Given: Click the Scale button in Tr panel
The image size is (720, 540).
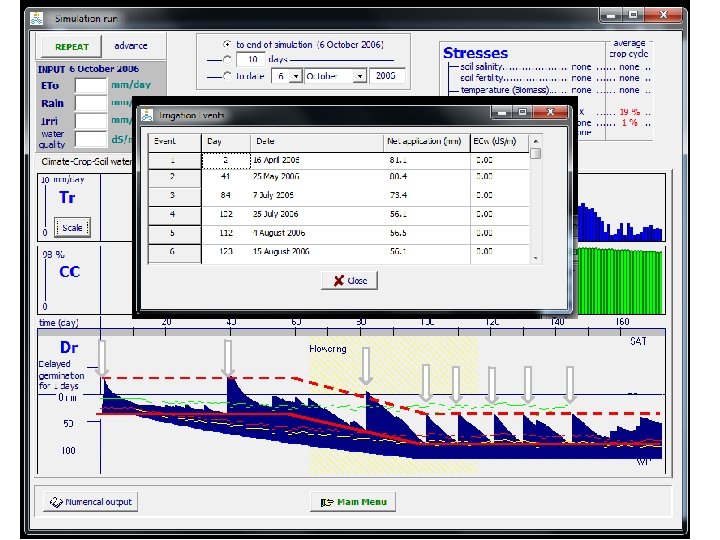Looking at the screenshot, I should pos(72,228).
